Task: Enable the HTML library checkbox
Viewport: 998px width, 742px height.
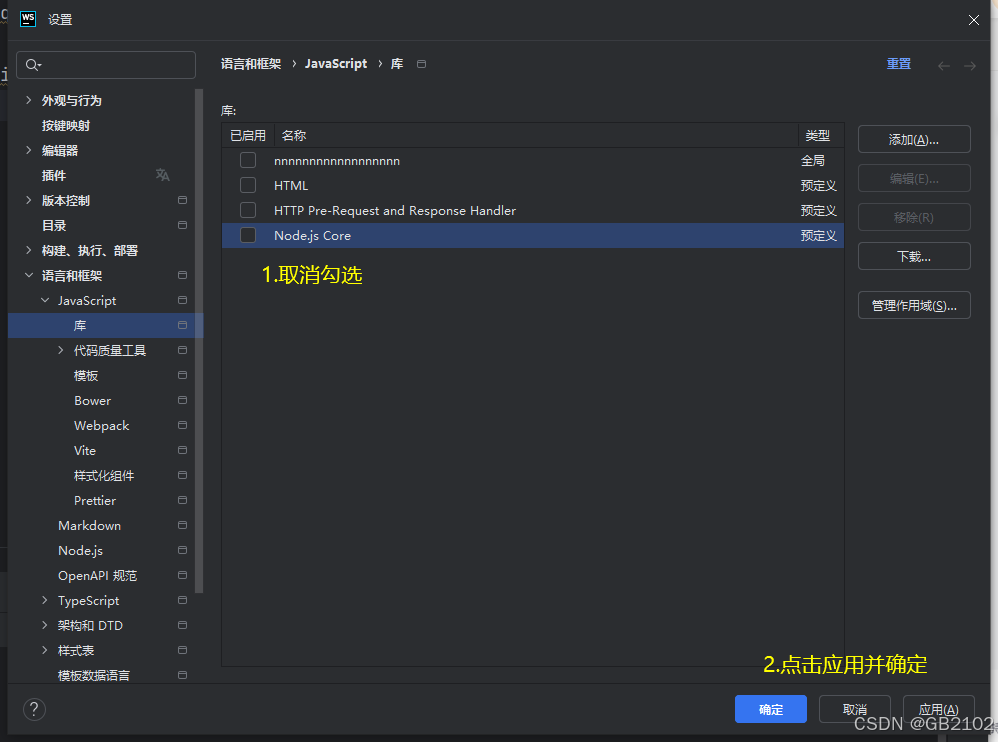Action: [248, 185]
